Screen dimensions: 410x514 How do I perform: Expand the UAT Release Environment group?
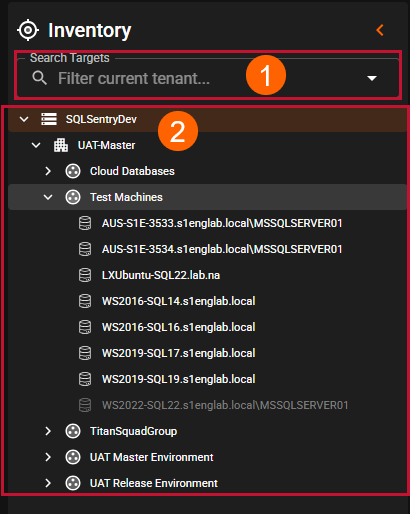coord(48,483)
